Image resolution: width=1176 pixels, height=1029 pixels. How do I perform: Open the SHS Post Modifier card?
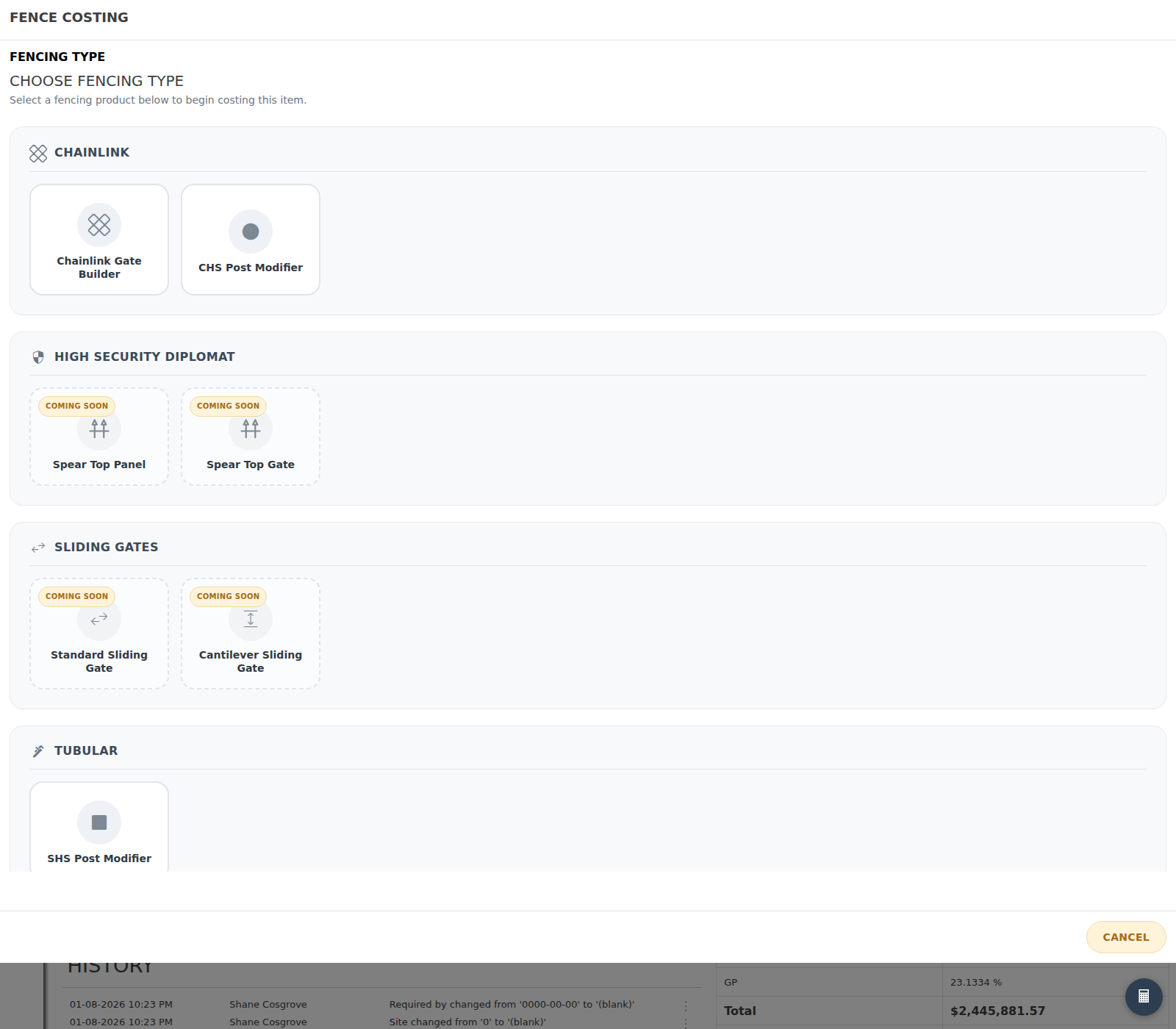coord(99,827)
